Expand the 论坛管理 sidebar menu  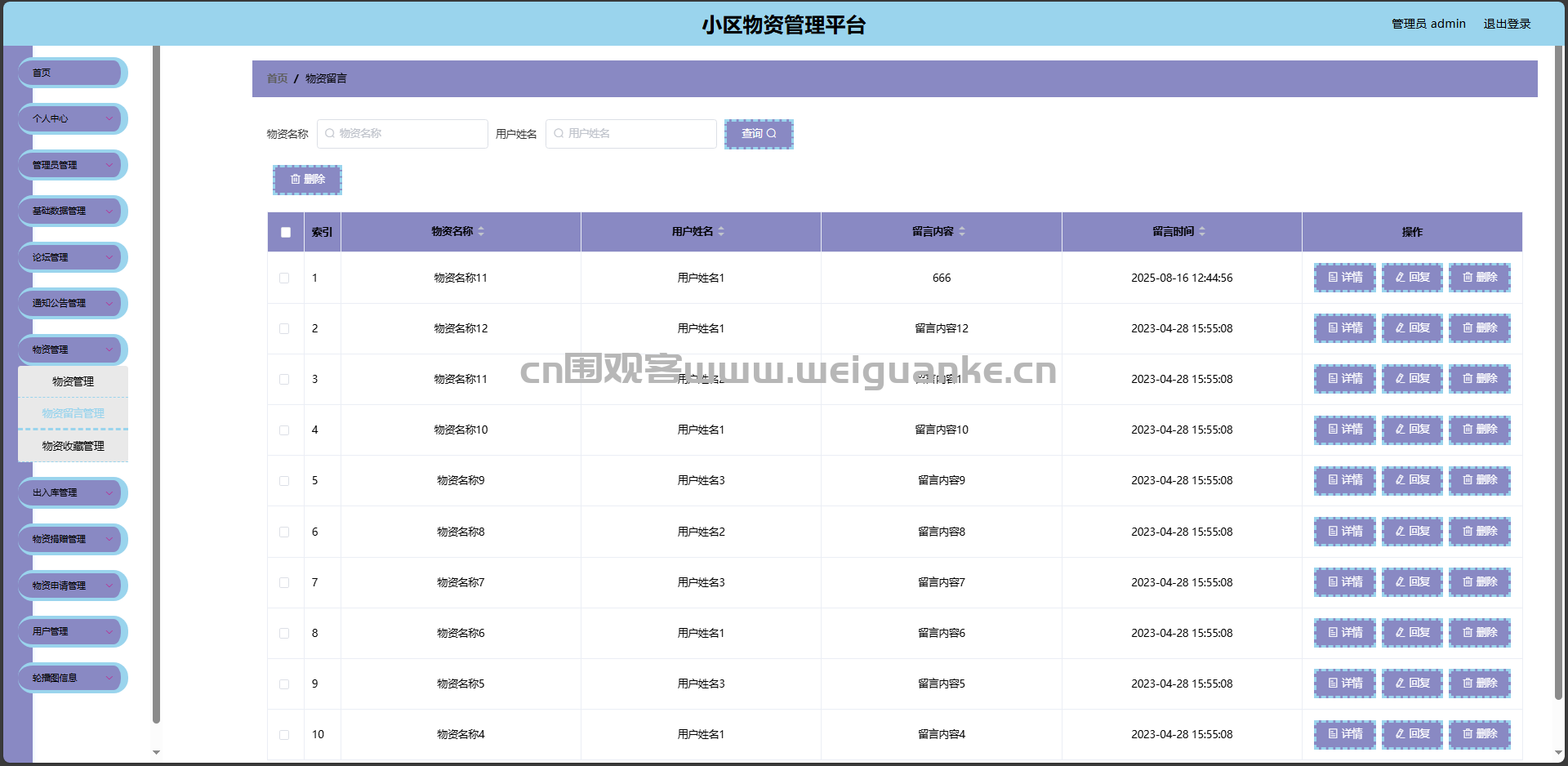click(x=73, y=257)
